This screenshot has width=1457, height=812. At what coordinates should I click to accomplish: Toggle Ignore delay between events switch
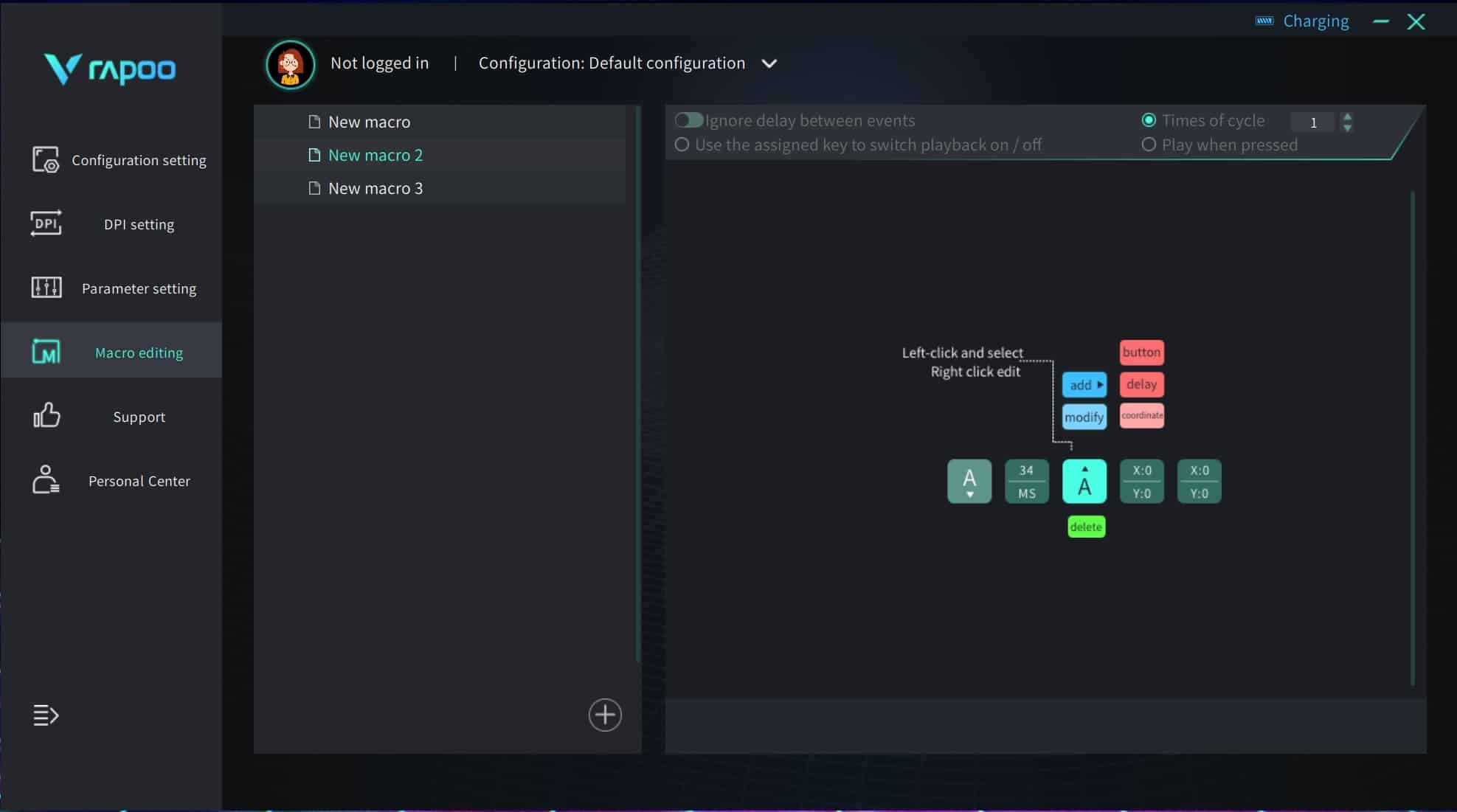[689, 120]
